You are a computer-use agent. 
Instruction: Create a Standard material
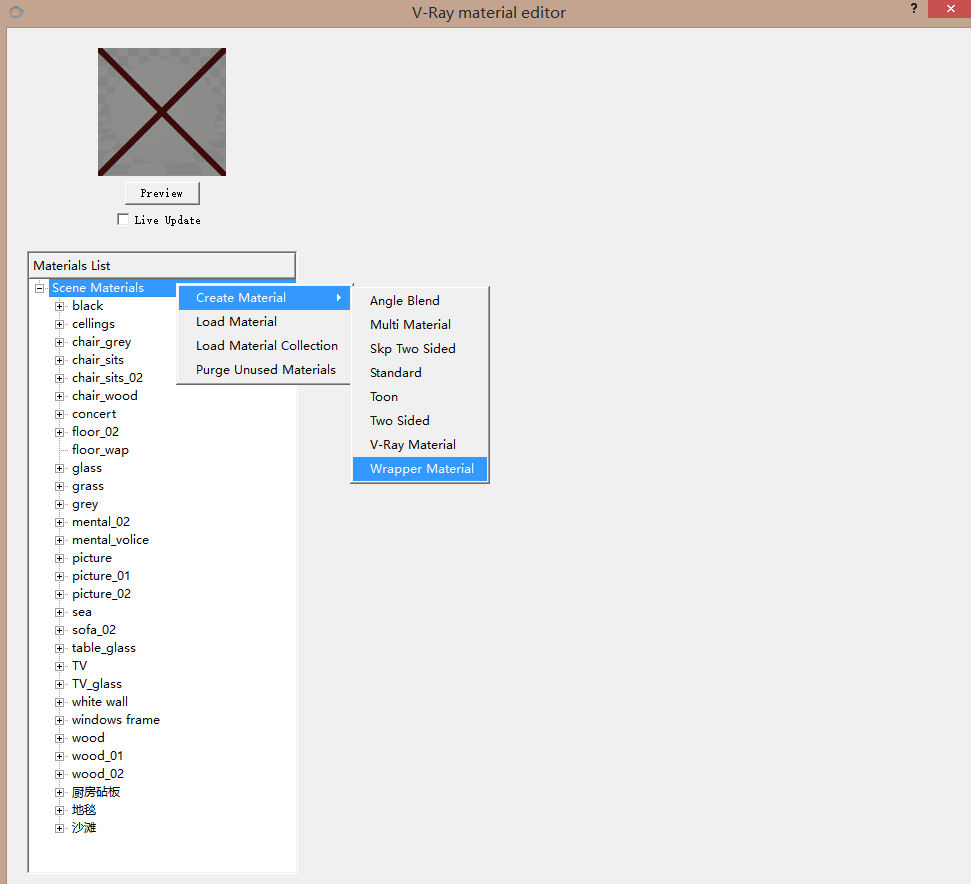(420, 373)
